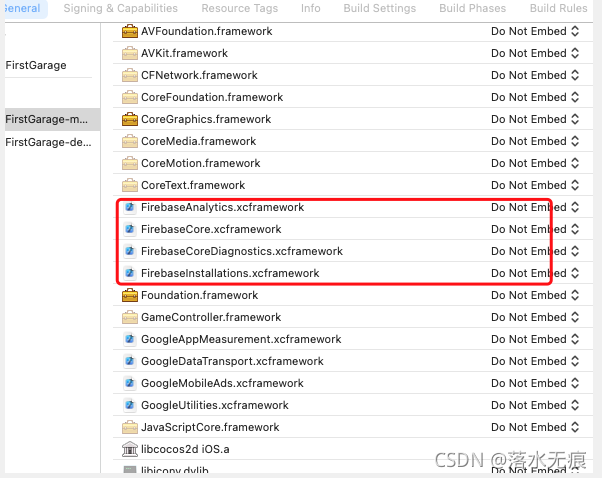Open embed dropdown for CFNetwork.framework
This screenshot has height=478, width=602.
click(535, 75)
